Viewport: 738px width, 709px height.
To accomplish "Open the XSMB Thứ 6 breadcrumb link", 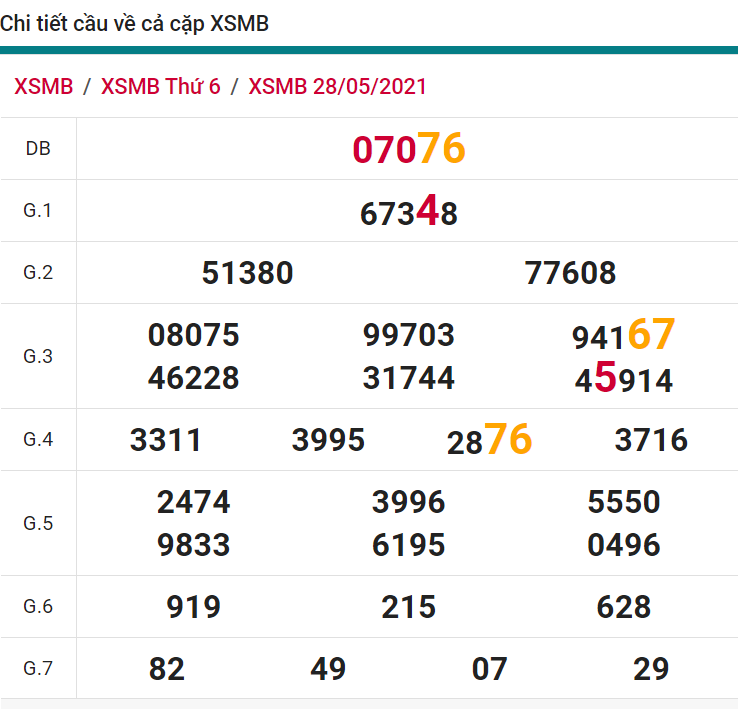I will tap(160, 86).
